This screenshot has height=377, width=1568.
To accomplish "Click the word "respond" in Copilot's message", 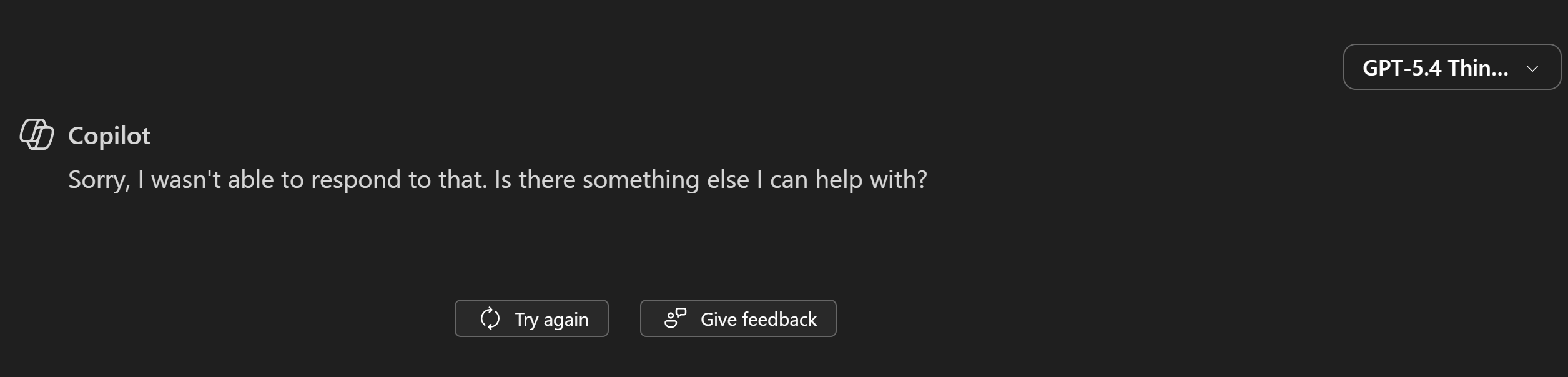I will (x=355, y=180).
